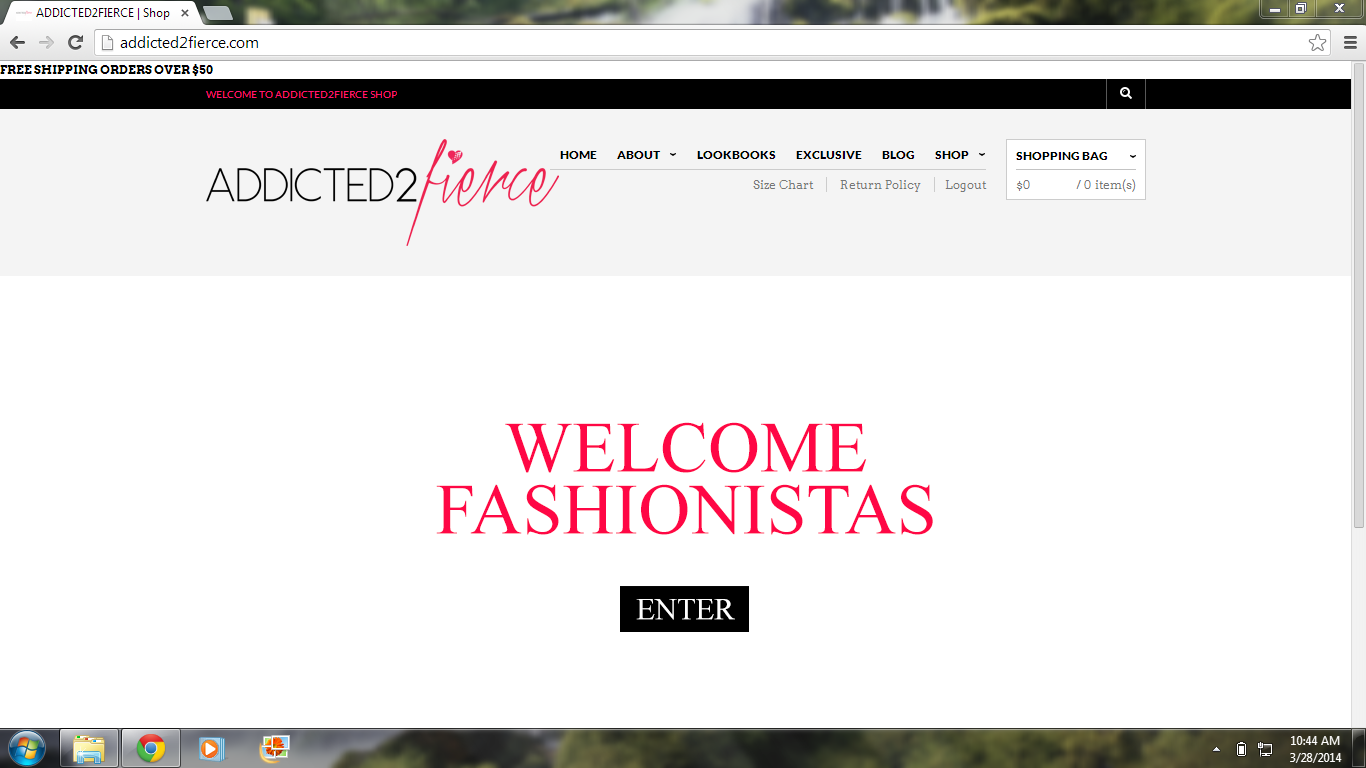The width and height of the screenshot is (1366, 768).
Task: Expand the ABOUT menu dropdown
Action: (x=647, y=155)
